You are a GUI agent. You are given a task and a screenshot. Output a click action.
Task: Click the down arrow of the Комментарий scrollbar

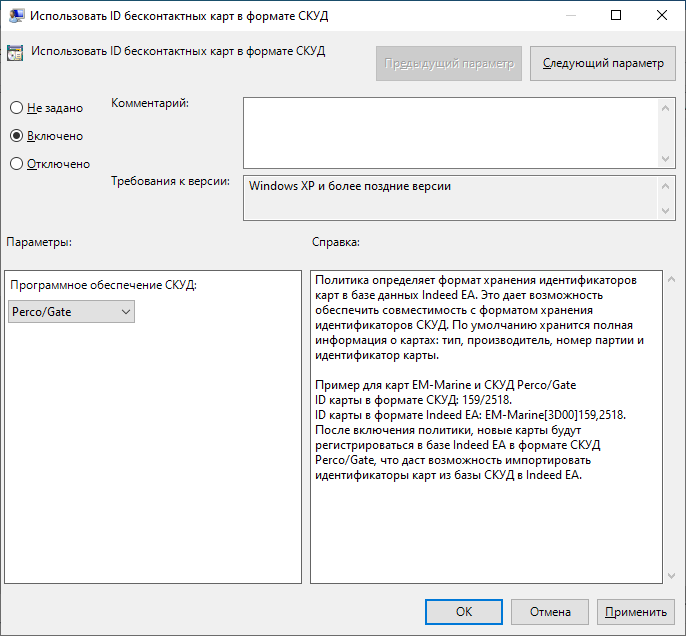point(666,159)
